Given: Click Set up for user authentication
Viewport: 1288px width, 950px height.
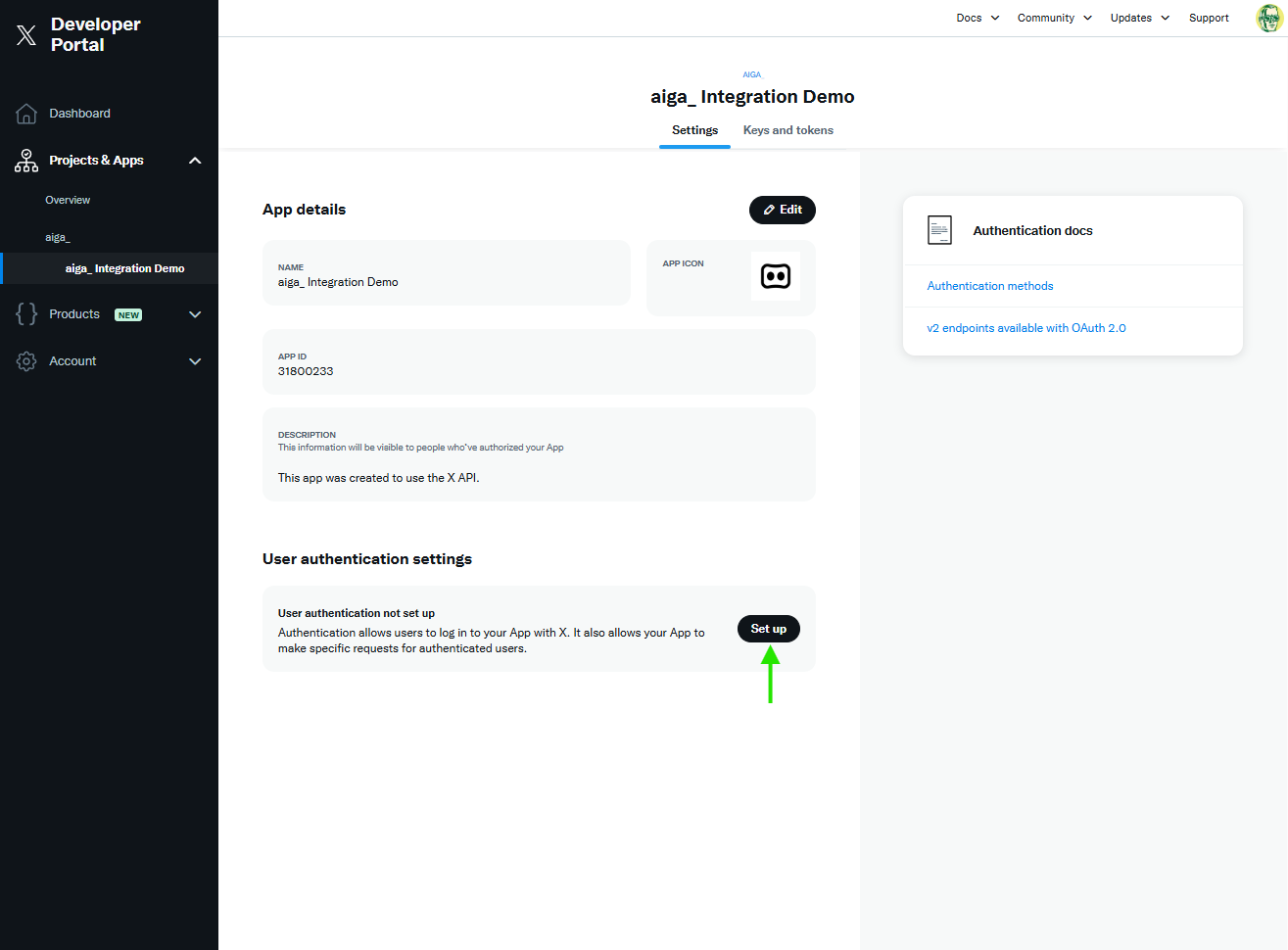Looking at the screenshot, I should coord(769,629).
